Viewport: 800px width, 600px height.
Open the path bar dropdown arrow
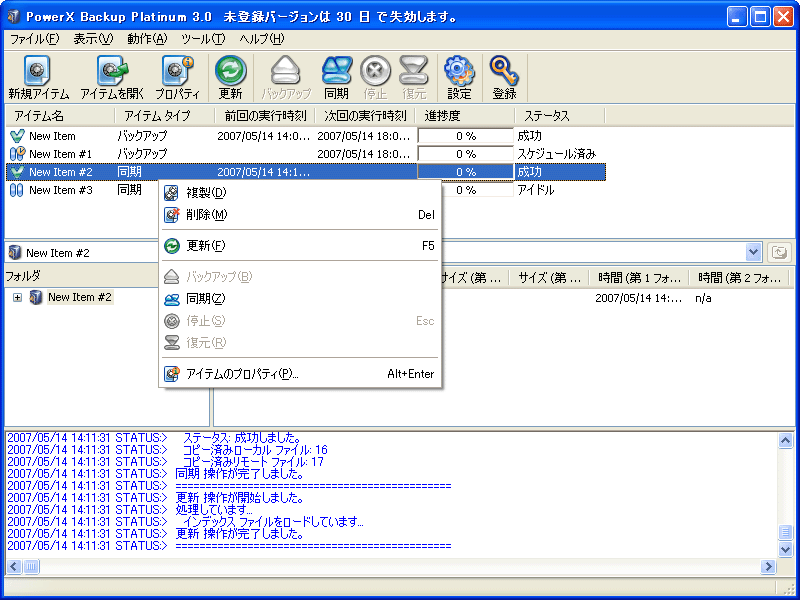[753, 252]
